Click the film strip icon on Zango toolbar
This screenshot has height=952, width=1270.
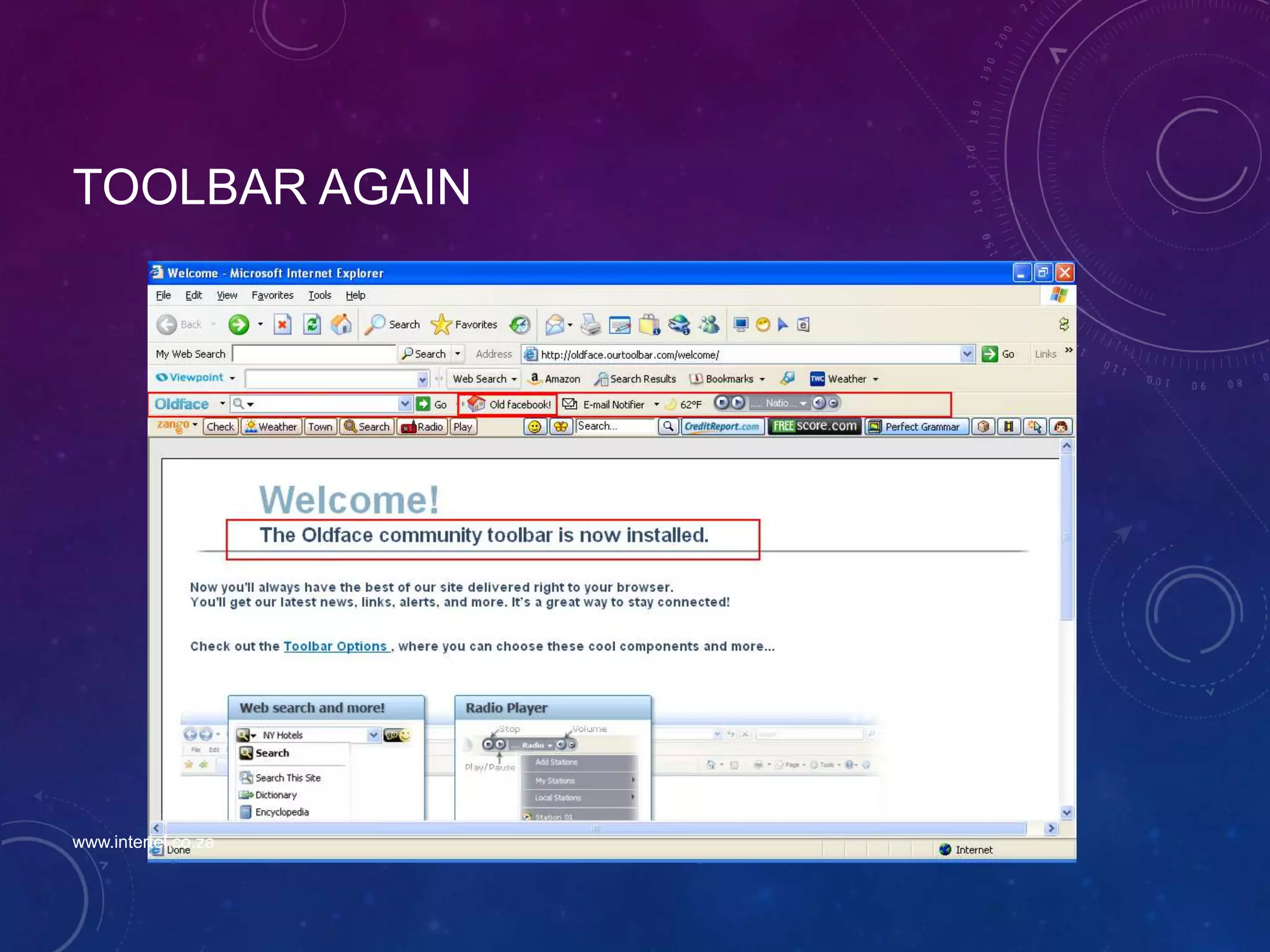pyautogui.click(x=1009, y=426)
